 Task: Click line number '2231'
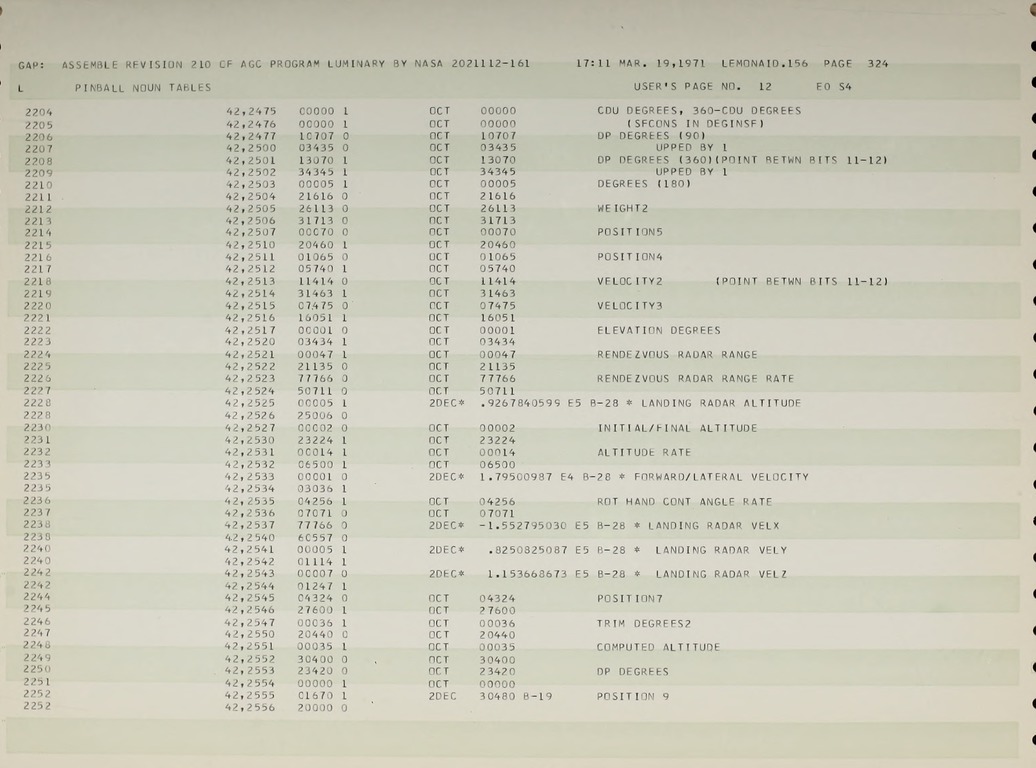[x=36, y=440]
